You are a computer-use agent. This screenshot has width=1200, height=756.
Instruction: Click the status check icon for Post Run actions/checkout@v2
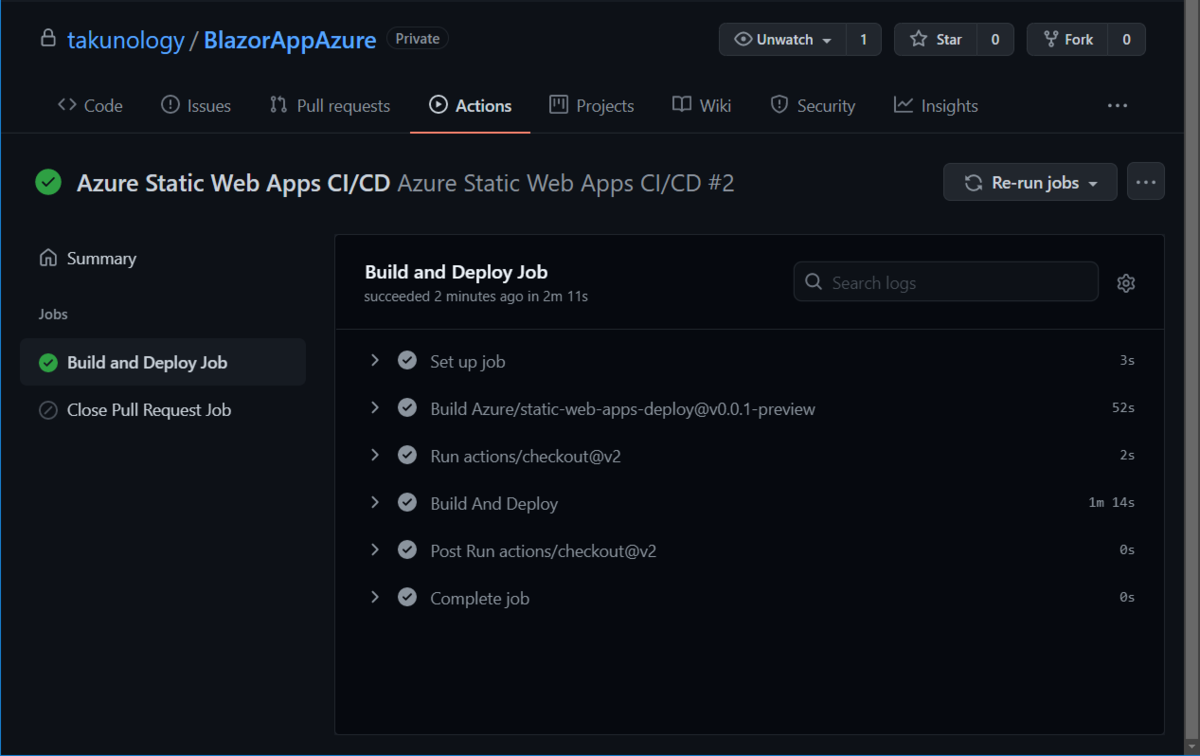click(407, 549)
